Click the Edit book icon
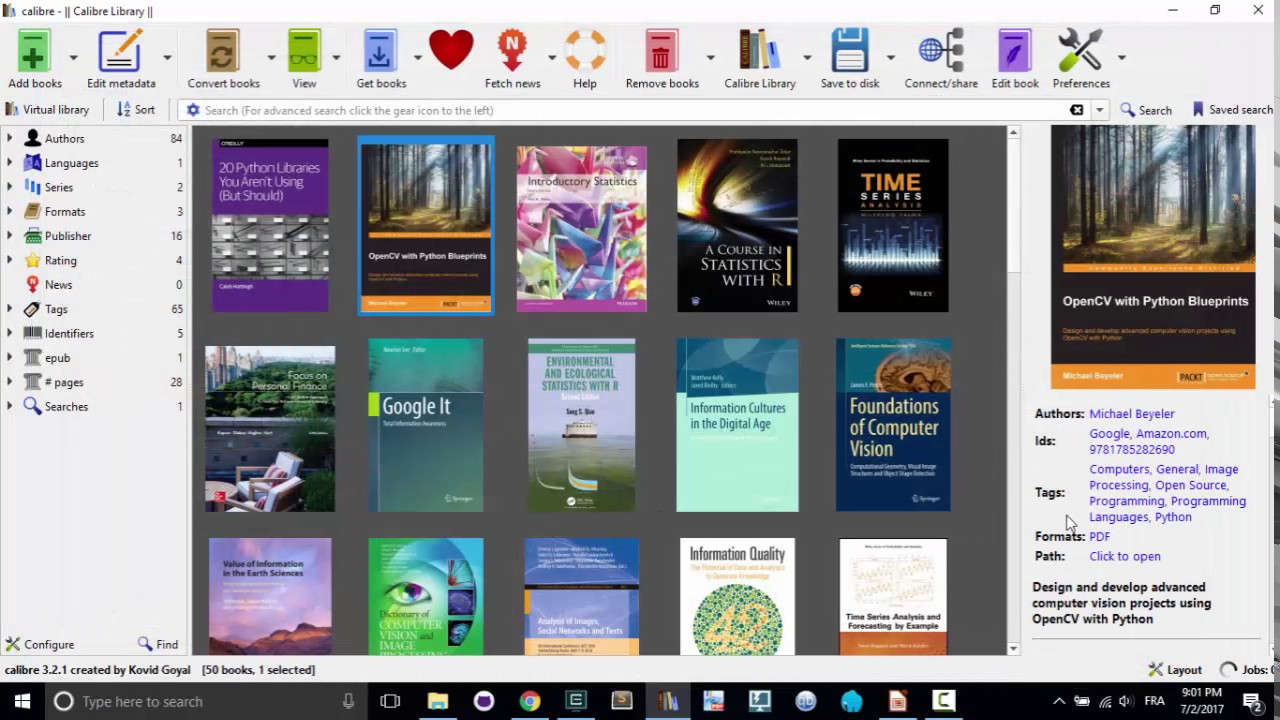The width and height of the screenshot is (1280, 720). point(1014,52)
